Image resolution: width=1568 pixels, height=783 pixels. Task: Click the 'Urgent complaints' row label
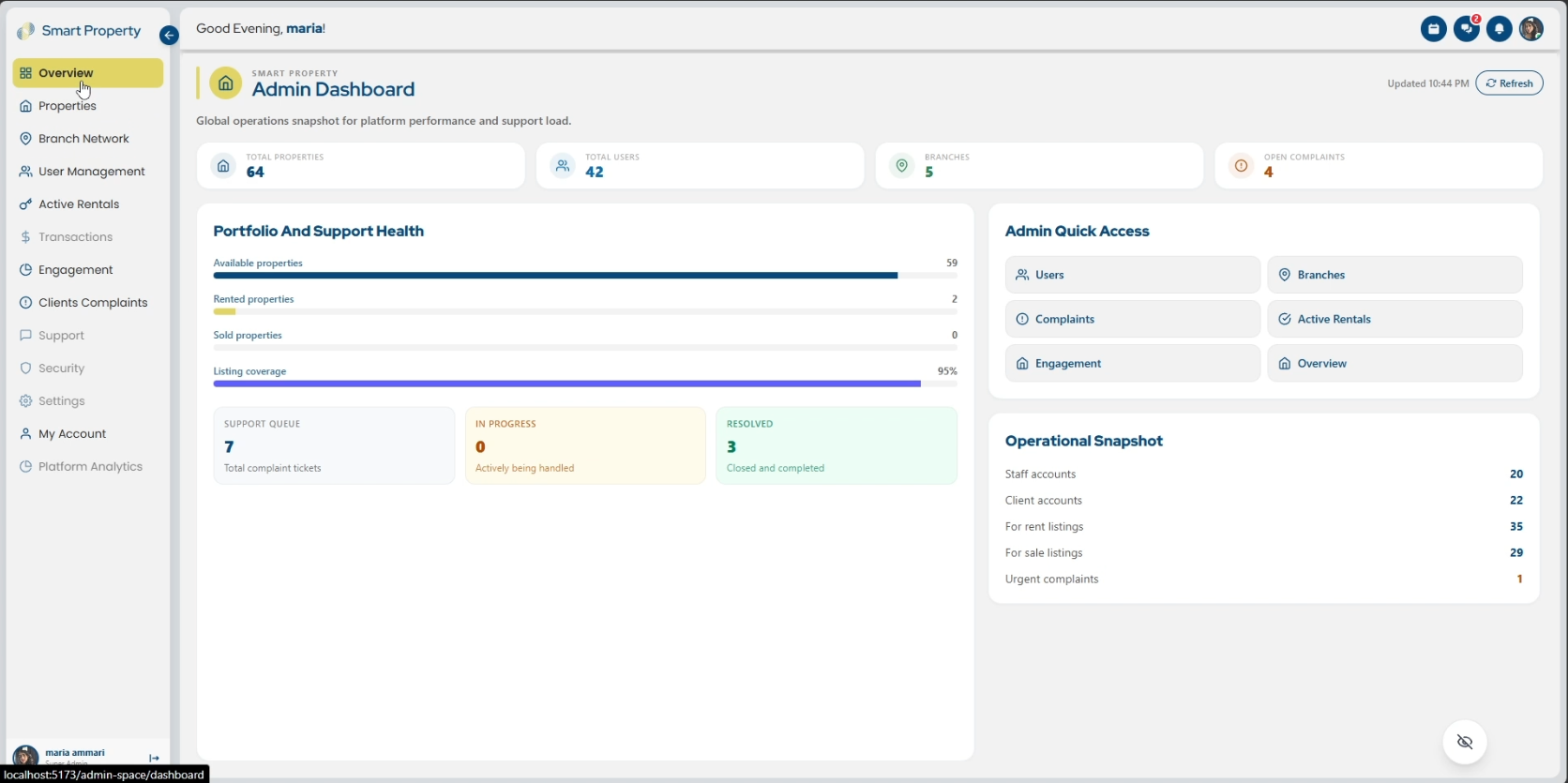1051,580
